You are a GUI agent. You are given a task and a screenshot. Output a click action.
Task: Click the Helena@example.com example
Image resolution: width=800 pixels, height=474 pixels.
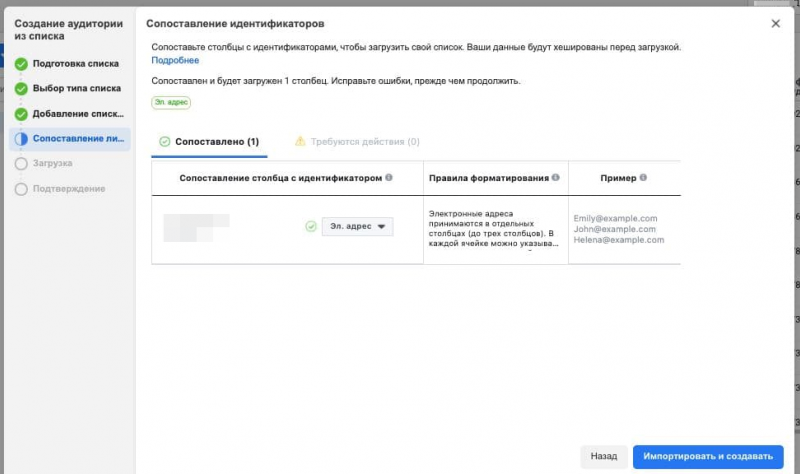click(619, 240)
